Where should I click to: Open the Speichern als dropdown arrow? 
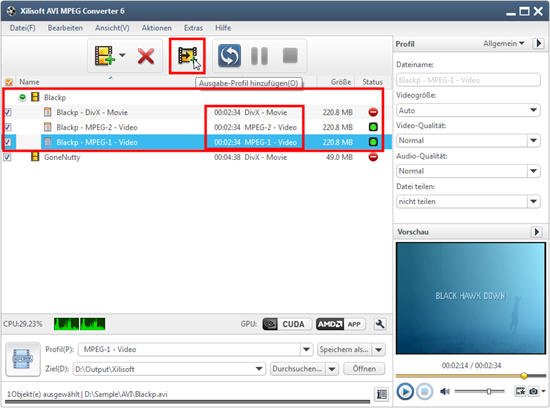(x=379, y=349)
